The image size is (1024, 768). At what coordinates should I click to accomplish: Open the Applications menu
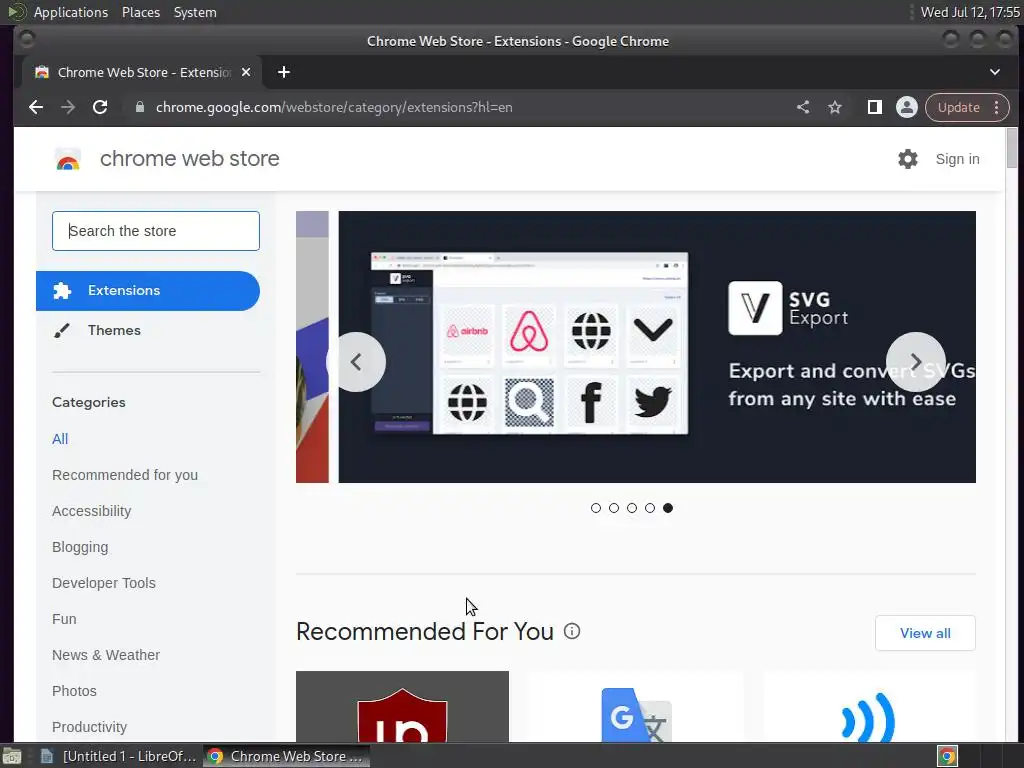71,12
